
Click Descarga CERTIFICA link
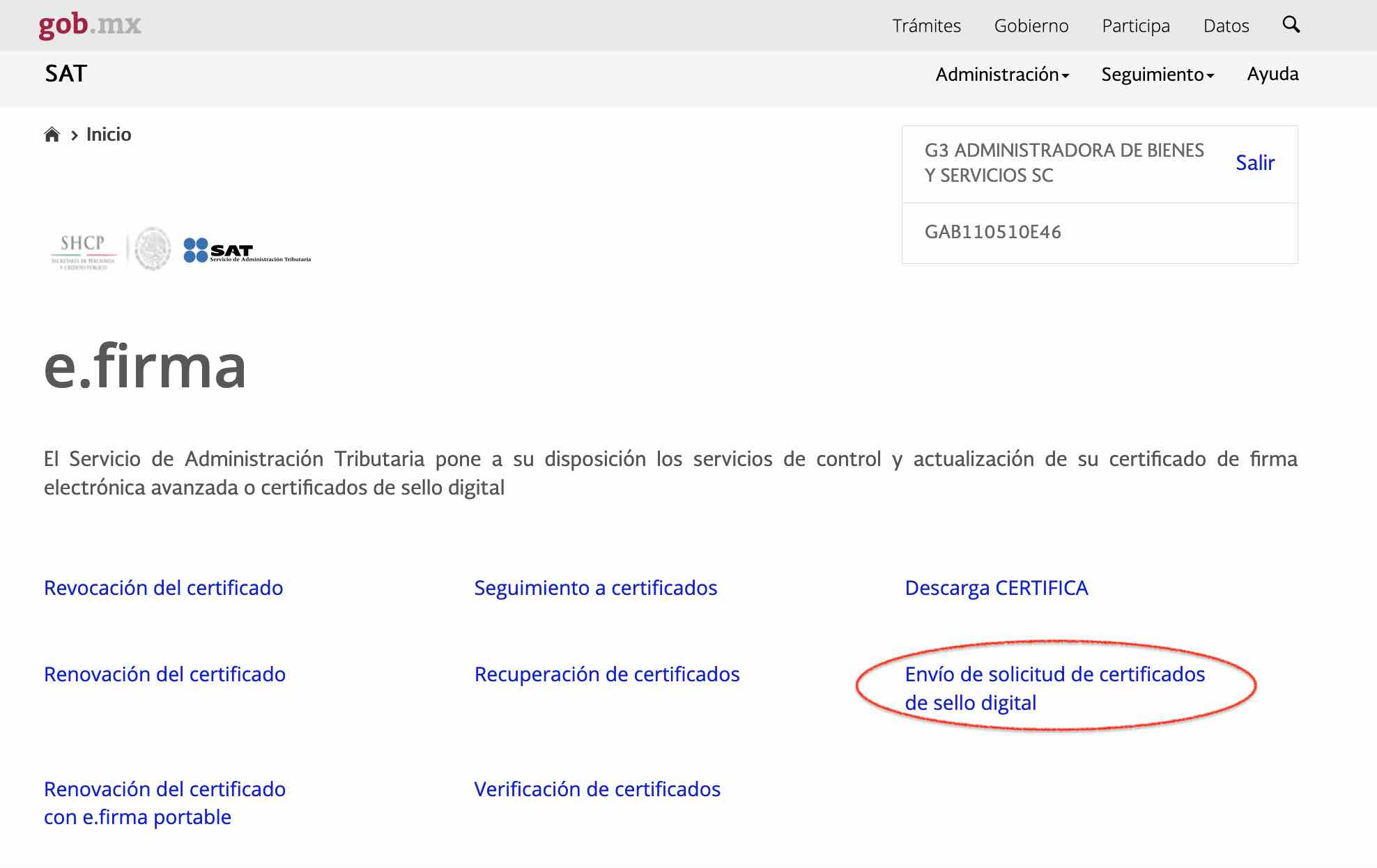tap(996, 588)
